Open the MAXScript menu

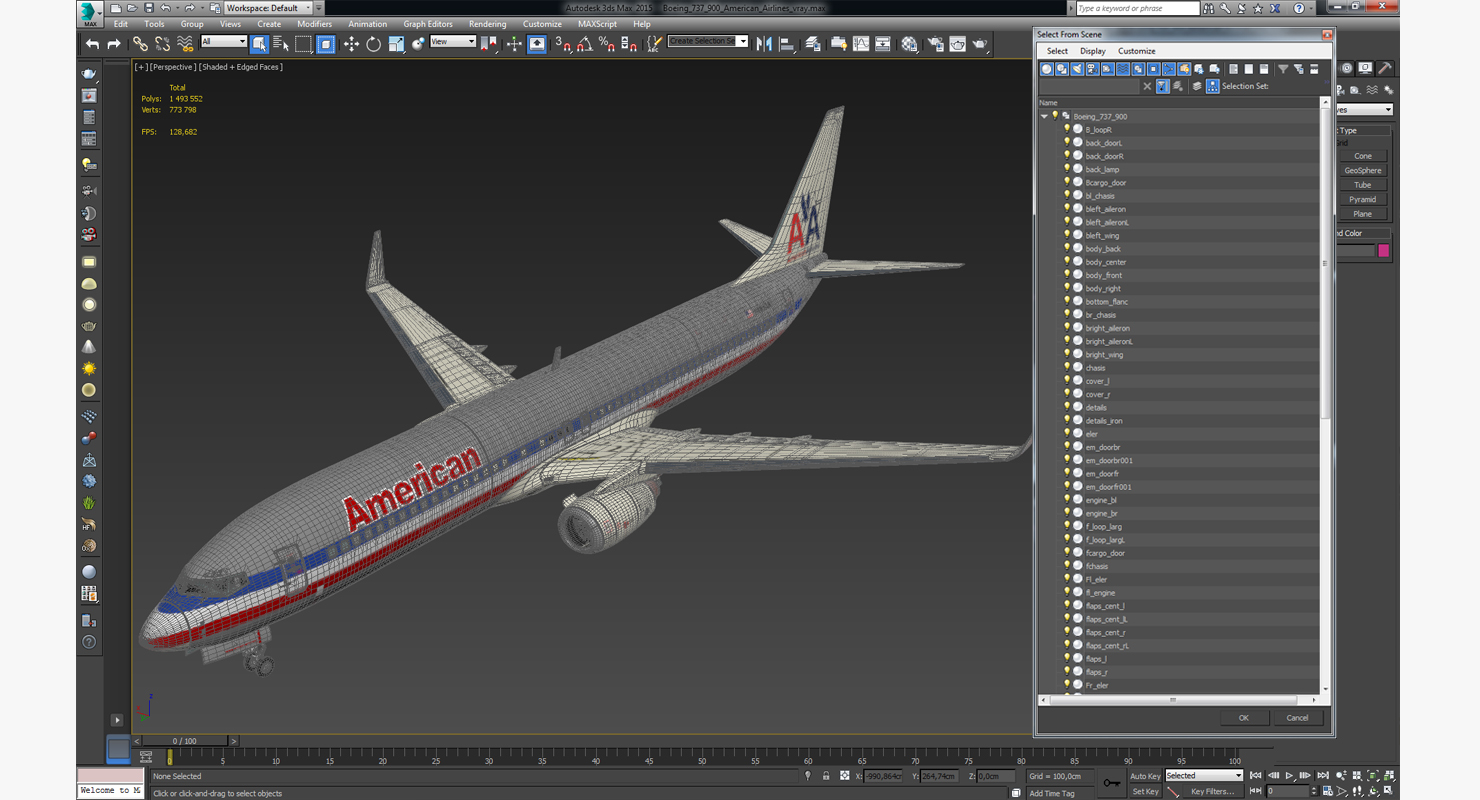pos(597,24)
